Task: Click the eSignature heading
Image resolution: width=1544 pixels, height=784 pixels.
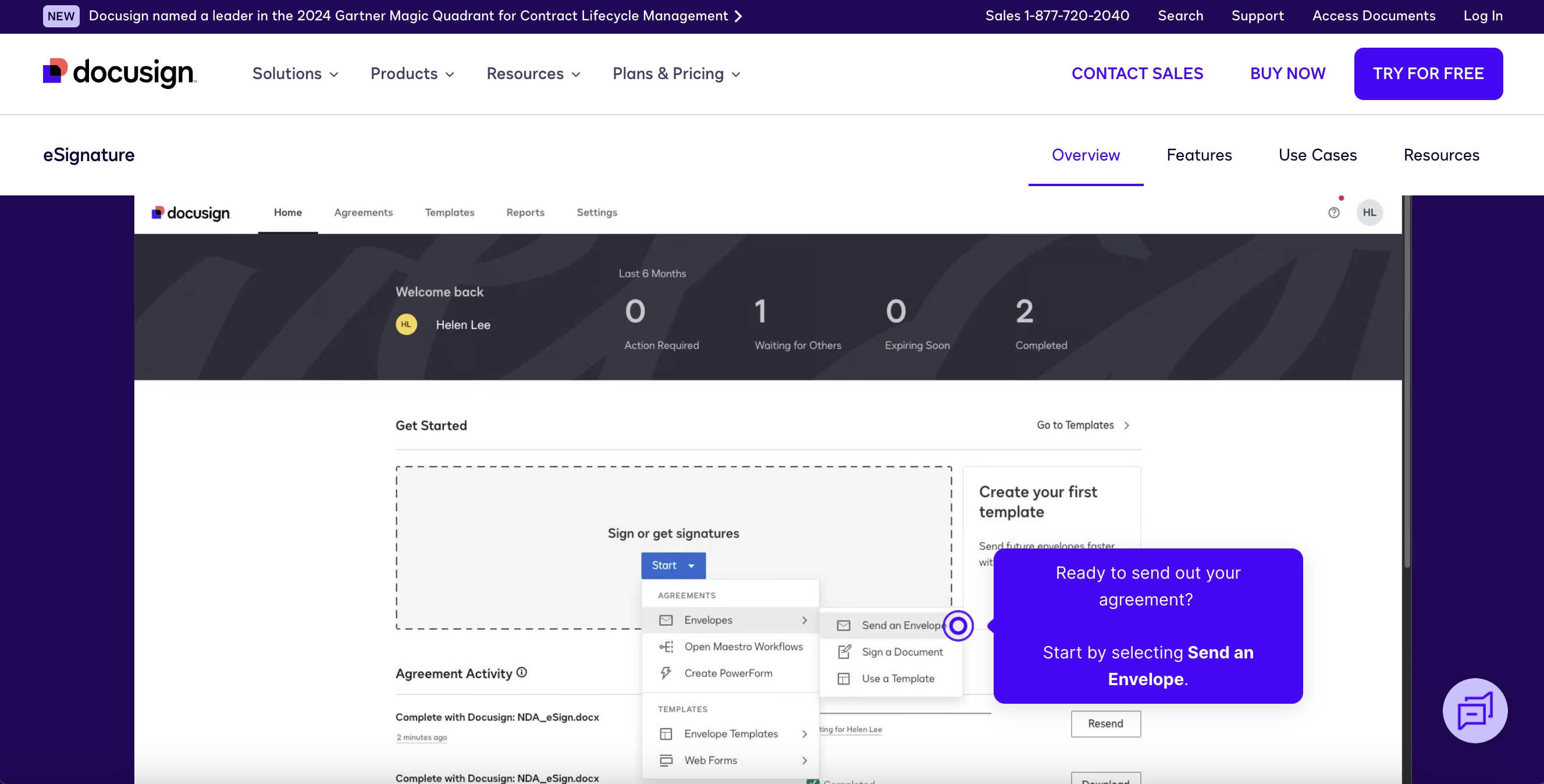Action: [x=88, y=155]
